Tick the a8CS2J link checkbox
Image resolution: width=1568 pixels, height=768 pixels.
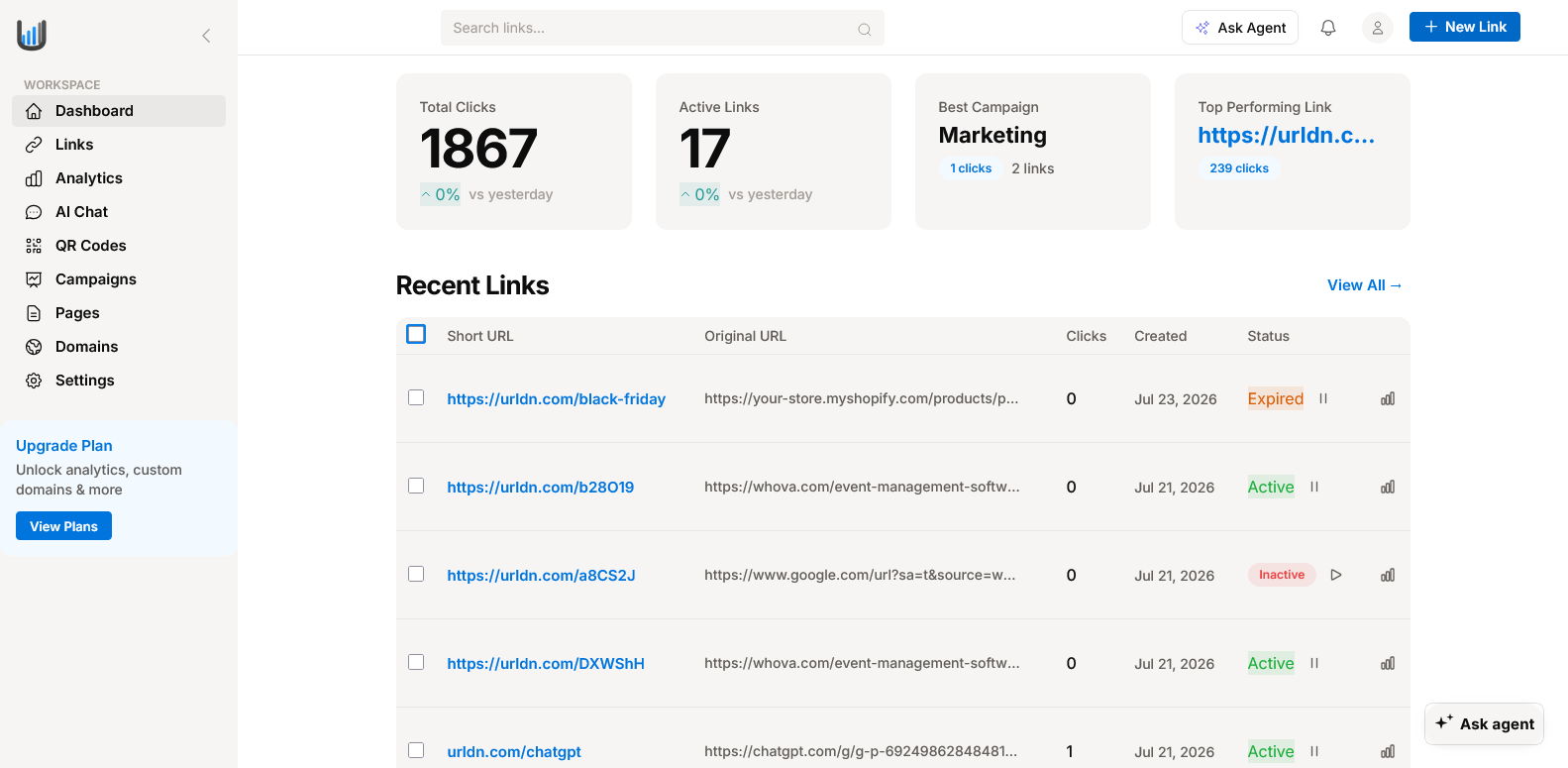(416, 574)
